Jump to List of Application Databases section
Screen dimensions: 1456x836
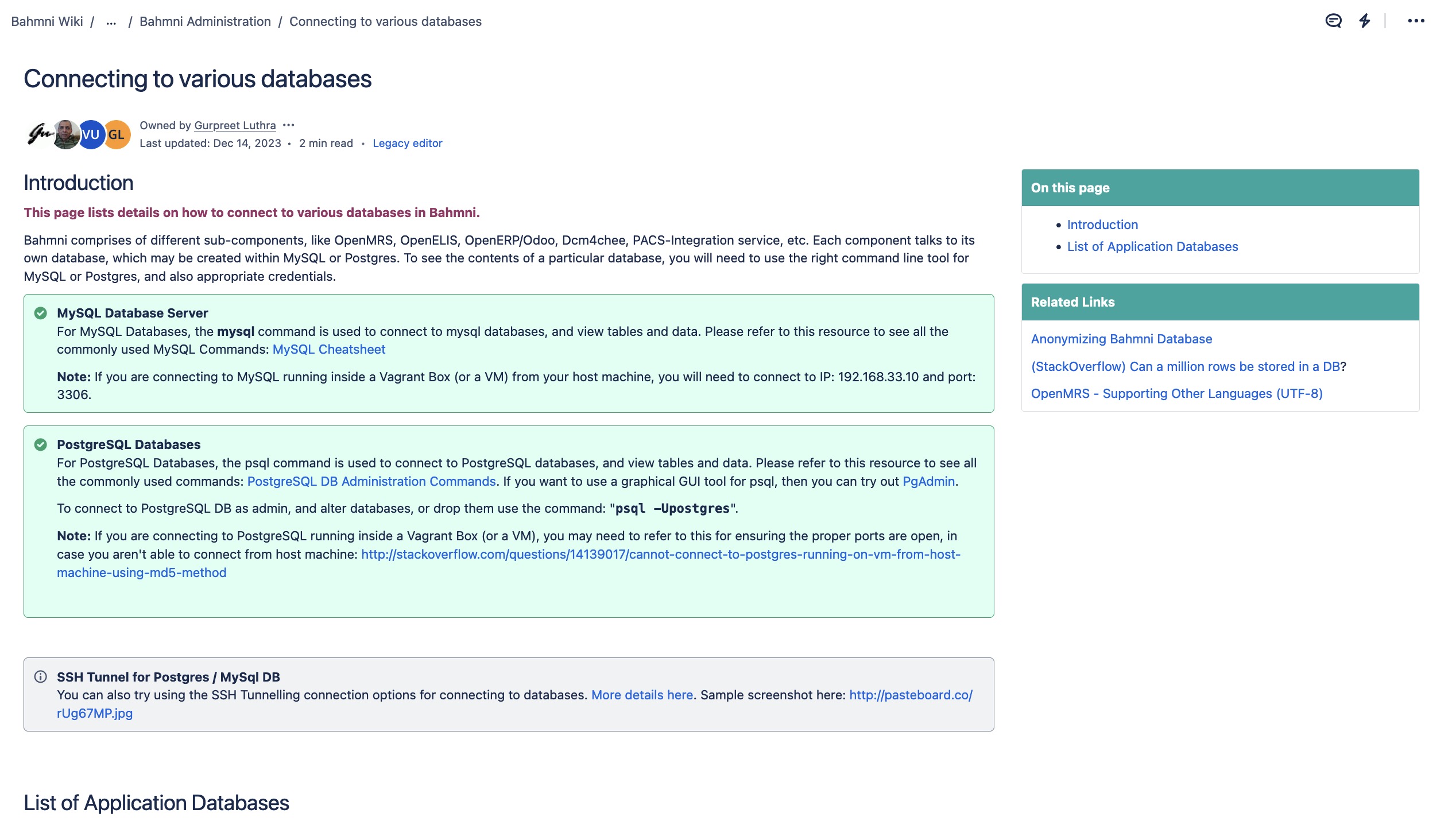pyautogui.click(x=1152, y=246)
